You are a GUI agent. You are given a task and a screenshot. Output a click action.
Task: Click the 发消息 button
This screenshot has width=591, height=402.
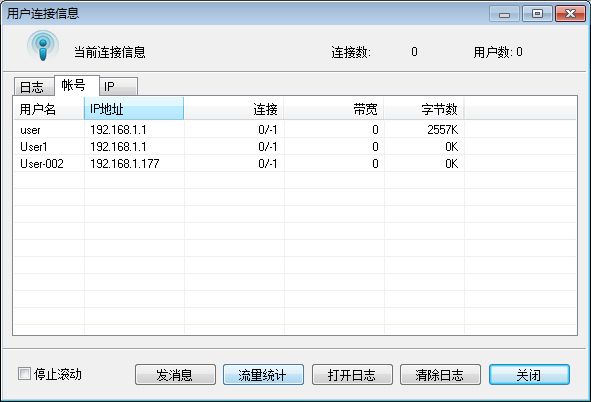tap(175, 374)
